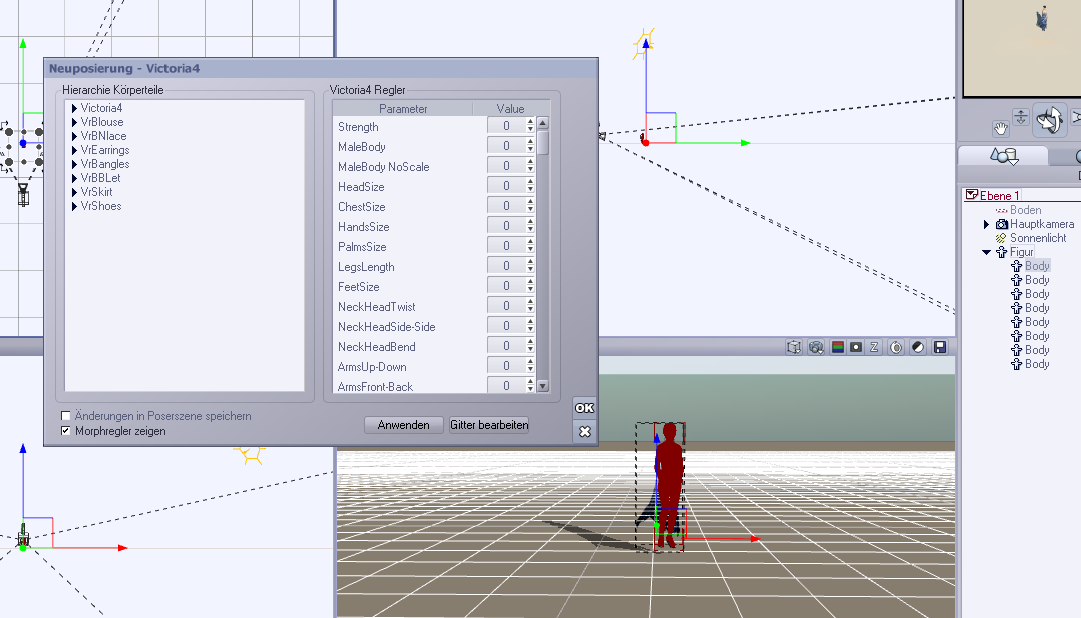Open the camera selection dropdown in viewport toolbar
Viewport: 1081px width, 618px height.
816,347
